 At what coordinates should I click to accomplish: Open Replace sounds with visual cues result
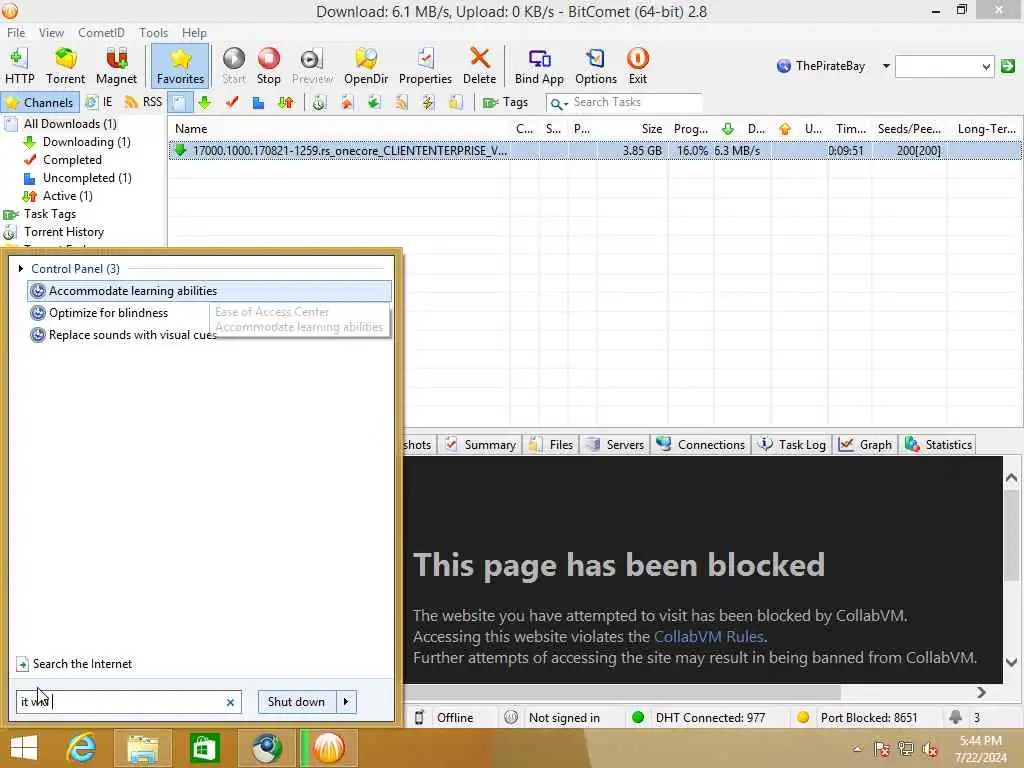coord(123,335)
